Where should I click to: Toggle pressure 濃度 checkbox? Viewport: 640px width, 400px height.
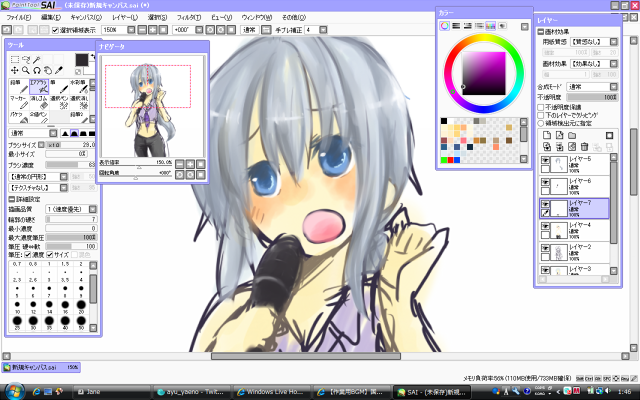tap(27, 255)
